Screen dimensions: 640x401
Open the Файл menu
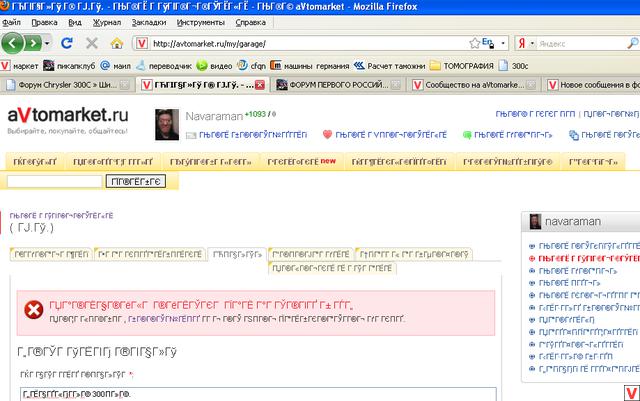[12, 22]
